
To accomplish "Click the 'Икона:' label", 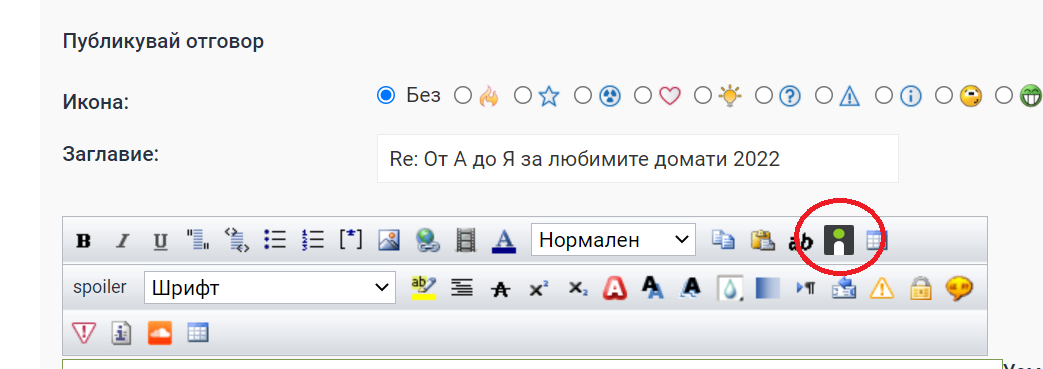I will click(96, 102).
